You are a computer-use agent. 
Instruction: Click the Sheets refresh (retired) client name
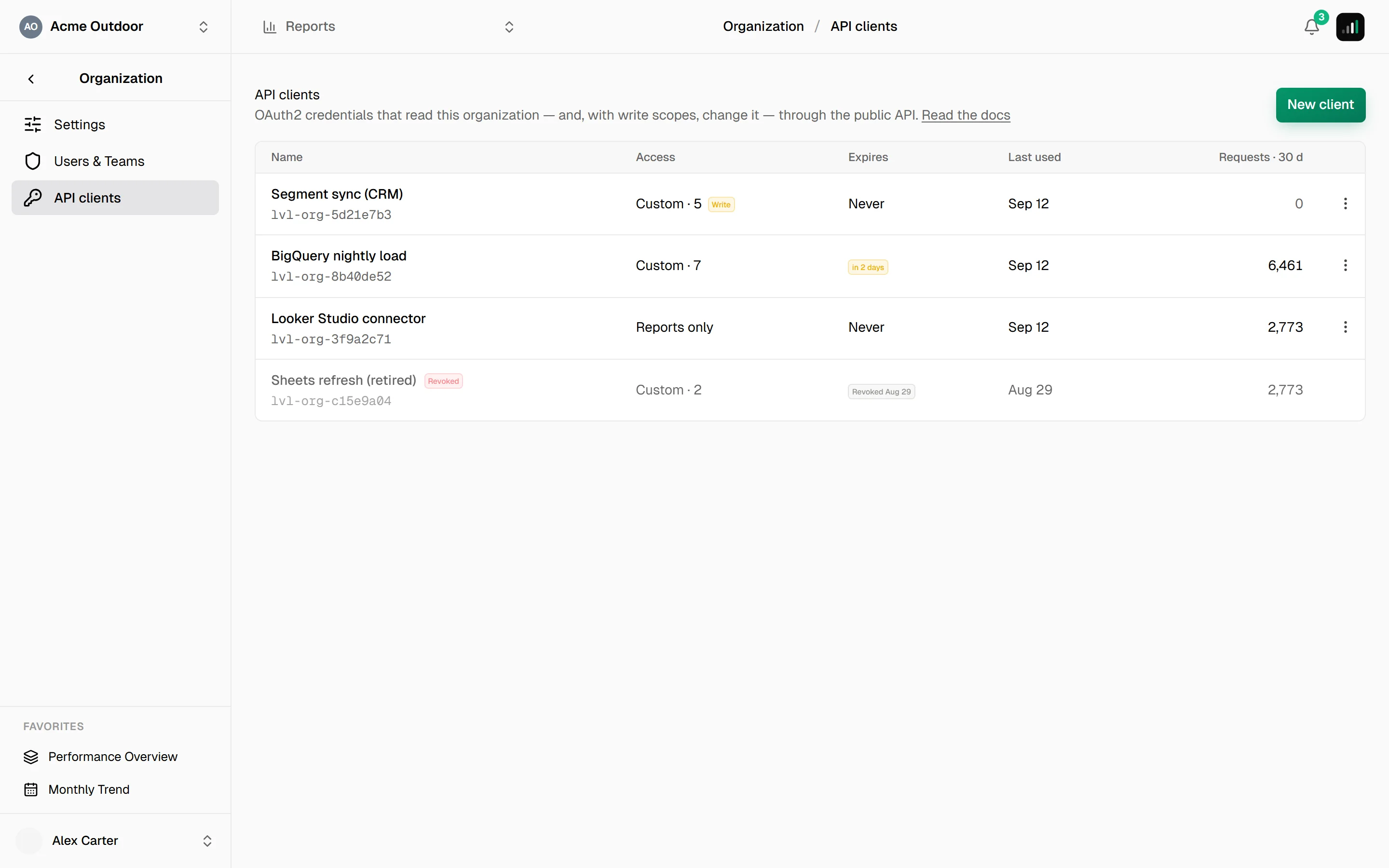(x=343, y=380)
